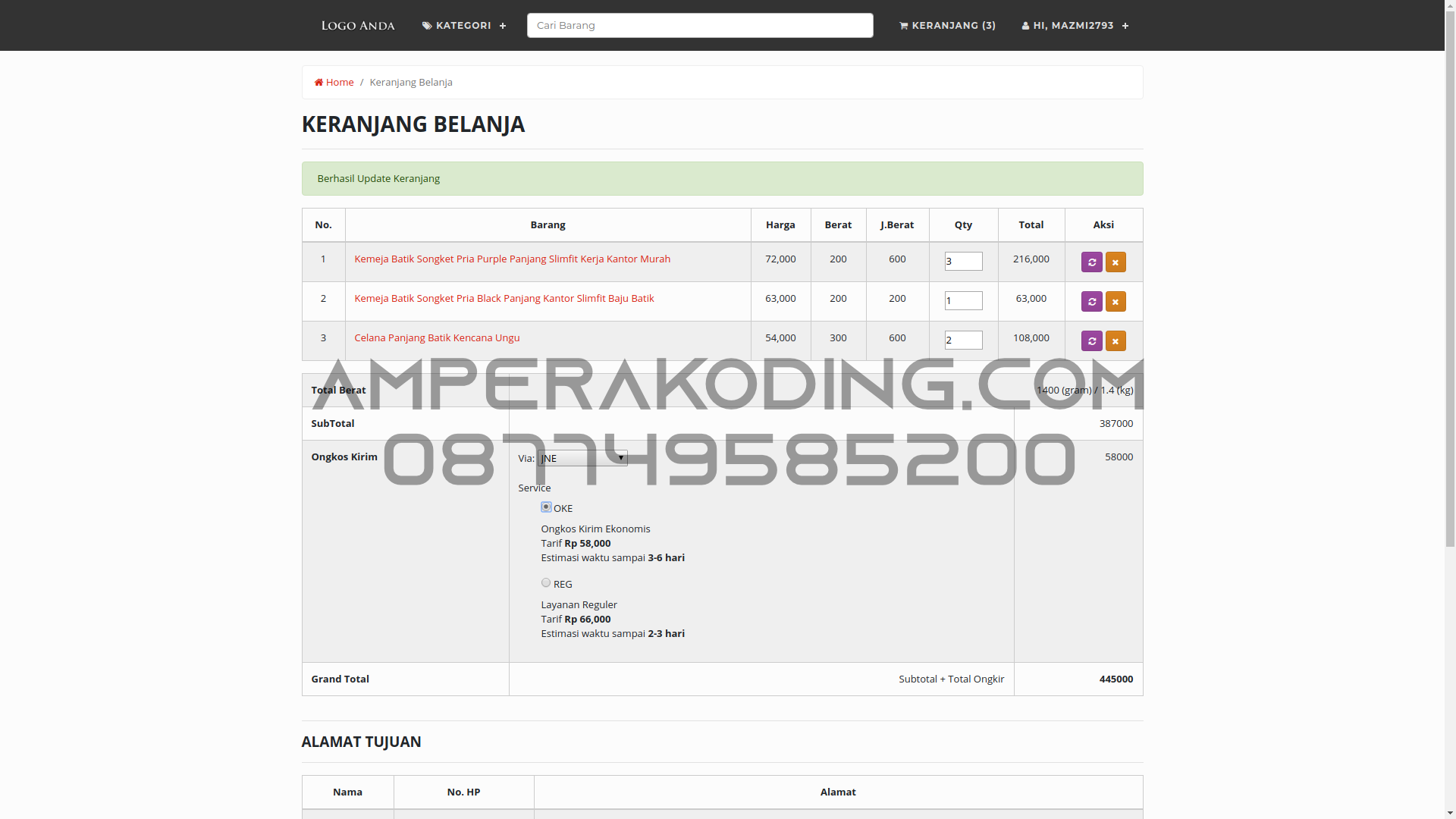The image size is (1456, 819).
Task: Click quantity field for Kemeja Black row
Action: (x=963, y=300)
